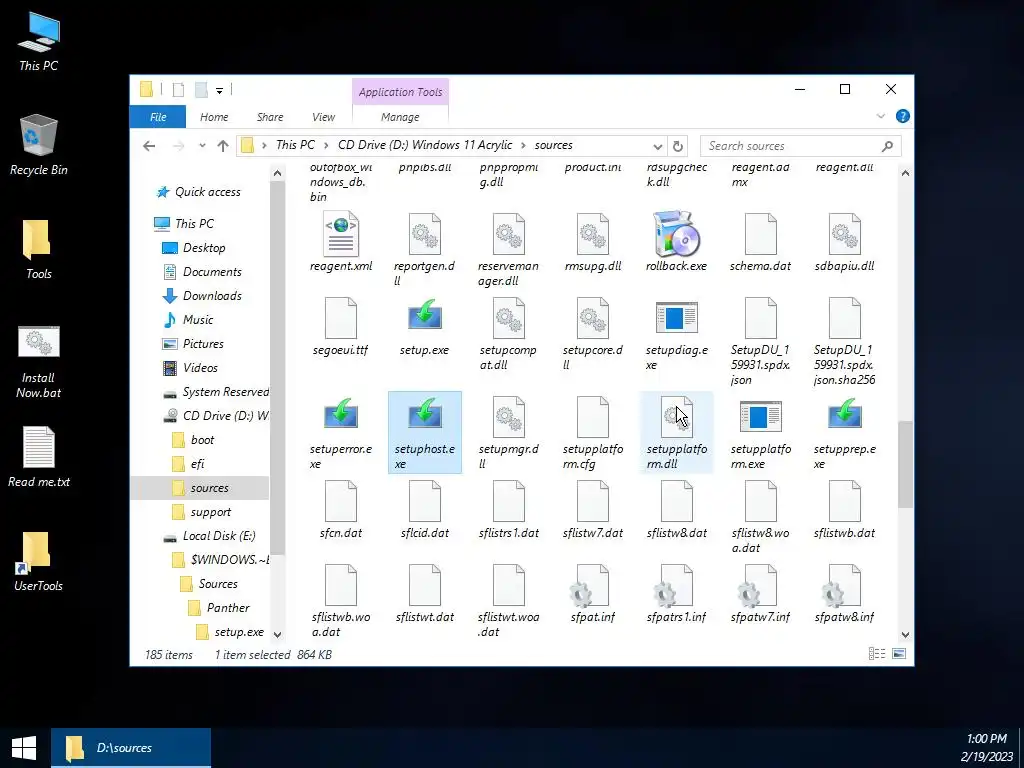Select Local Disk (E:) in tree

pyautogui.click(x=210, y=536)
